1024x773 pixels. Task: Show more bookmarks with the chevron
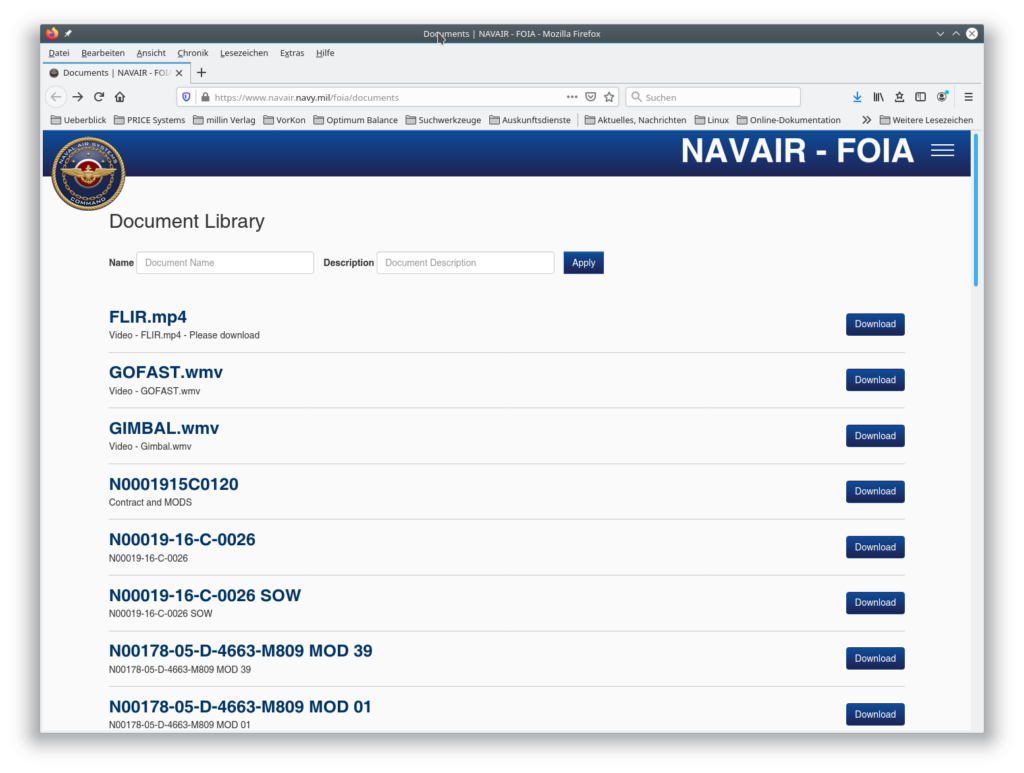click(867, 120)
